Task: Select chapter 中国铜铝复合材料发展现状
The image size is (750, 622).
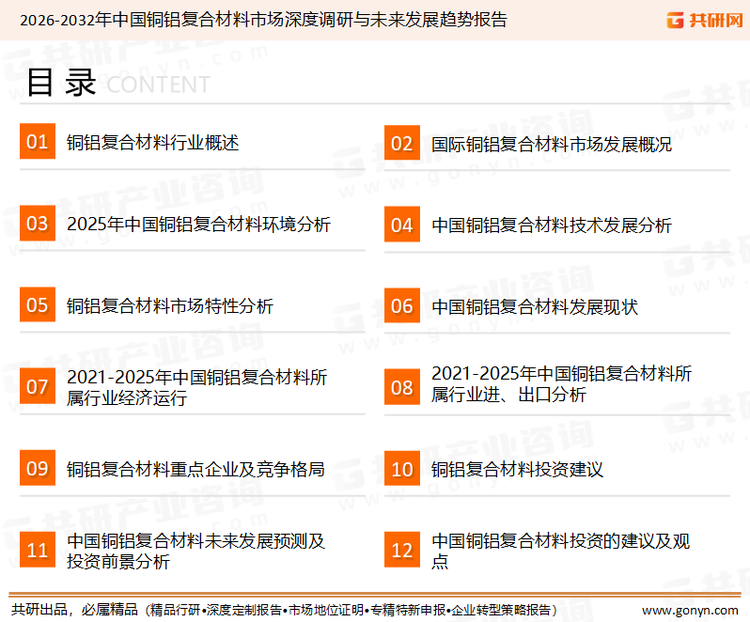Action: click(534, 307)
